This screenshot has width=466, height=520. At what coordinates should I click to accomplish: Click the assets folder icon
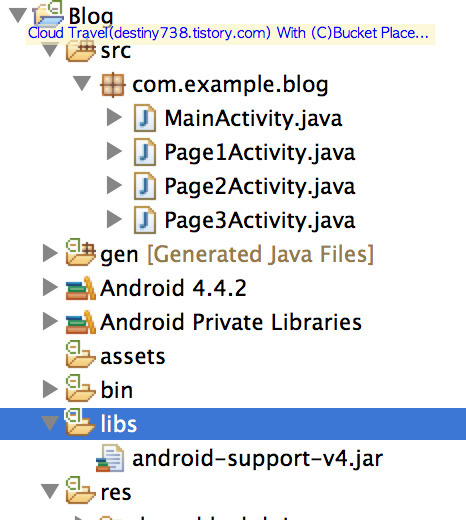coord(81,354)
